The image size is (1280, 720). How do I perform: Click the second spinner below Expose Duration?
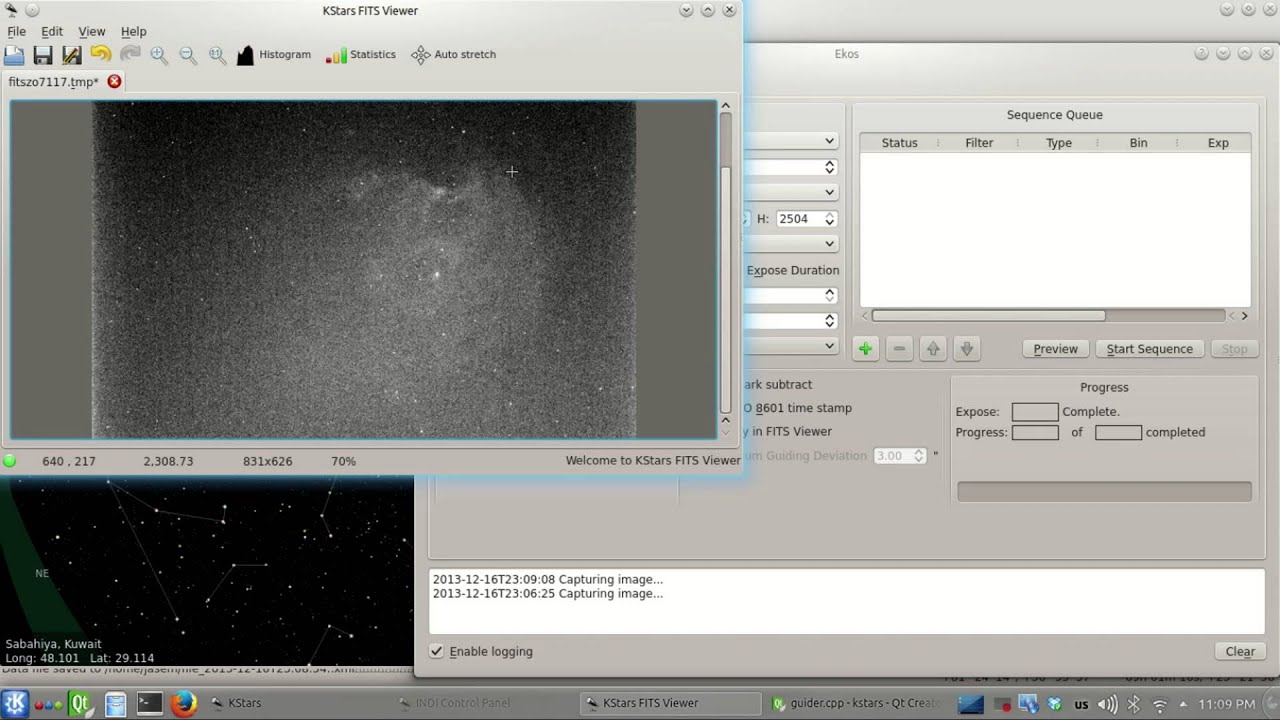pyautogui.click(x=829, y=321)
